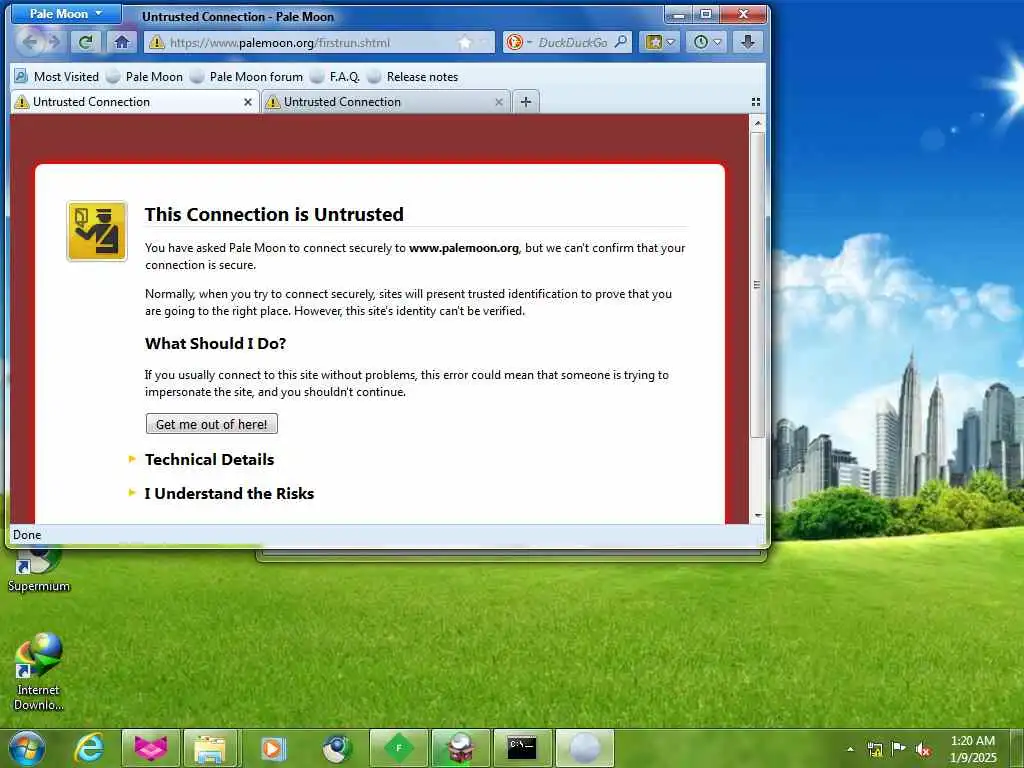
Task: Show all tabs using the grid icon
Action: pyautogui.click(x=756, y=102)
